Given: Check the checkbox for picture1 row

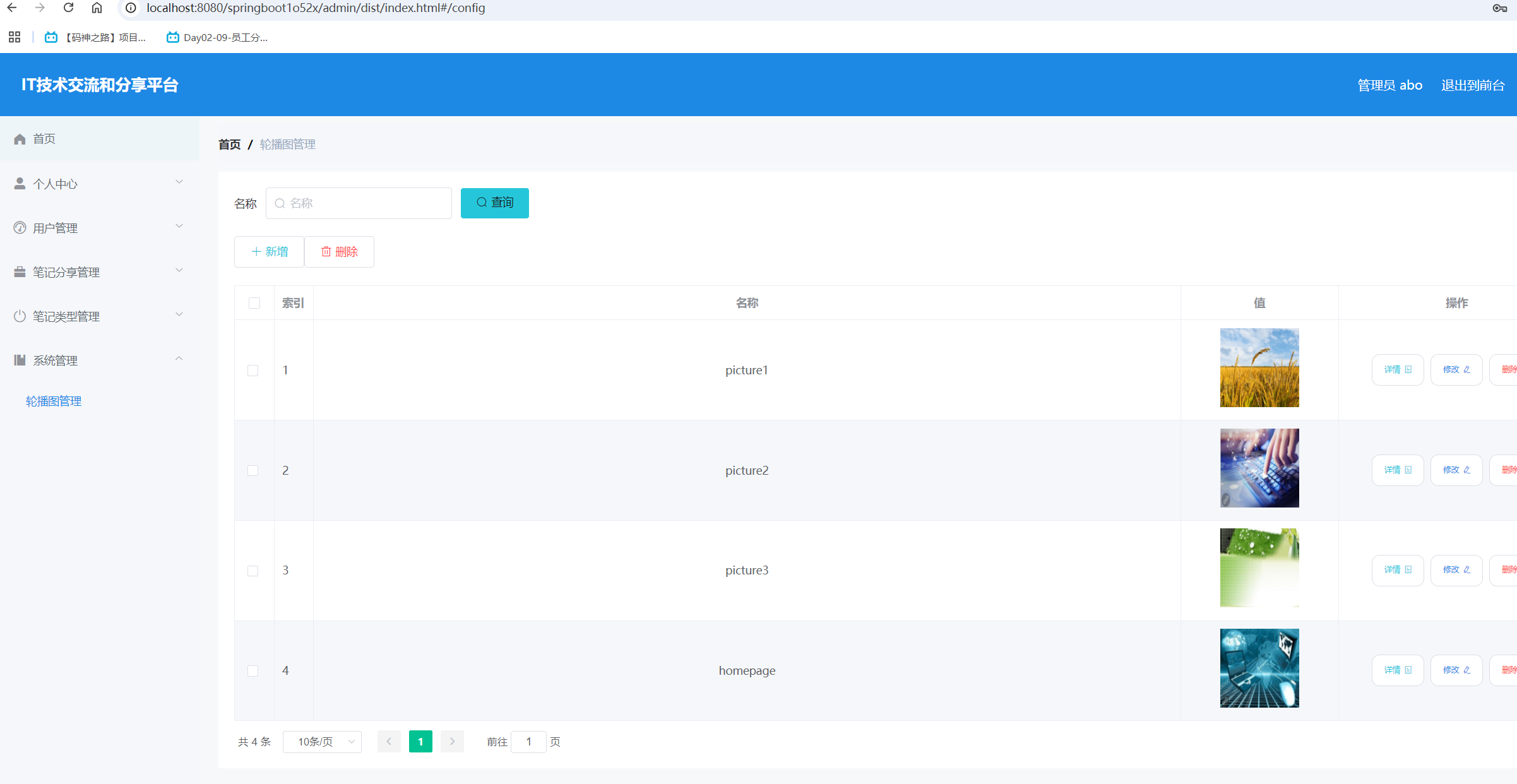Looking at the screenshot, I should [253, 371].
